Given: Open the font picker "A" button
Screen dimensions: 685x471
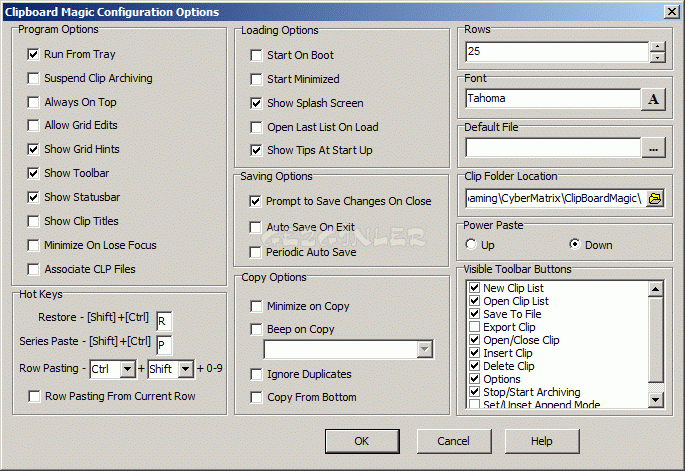Looking at the screenshot, I should [x=653, y=99].
